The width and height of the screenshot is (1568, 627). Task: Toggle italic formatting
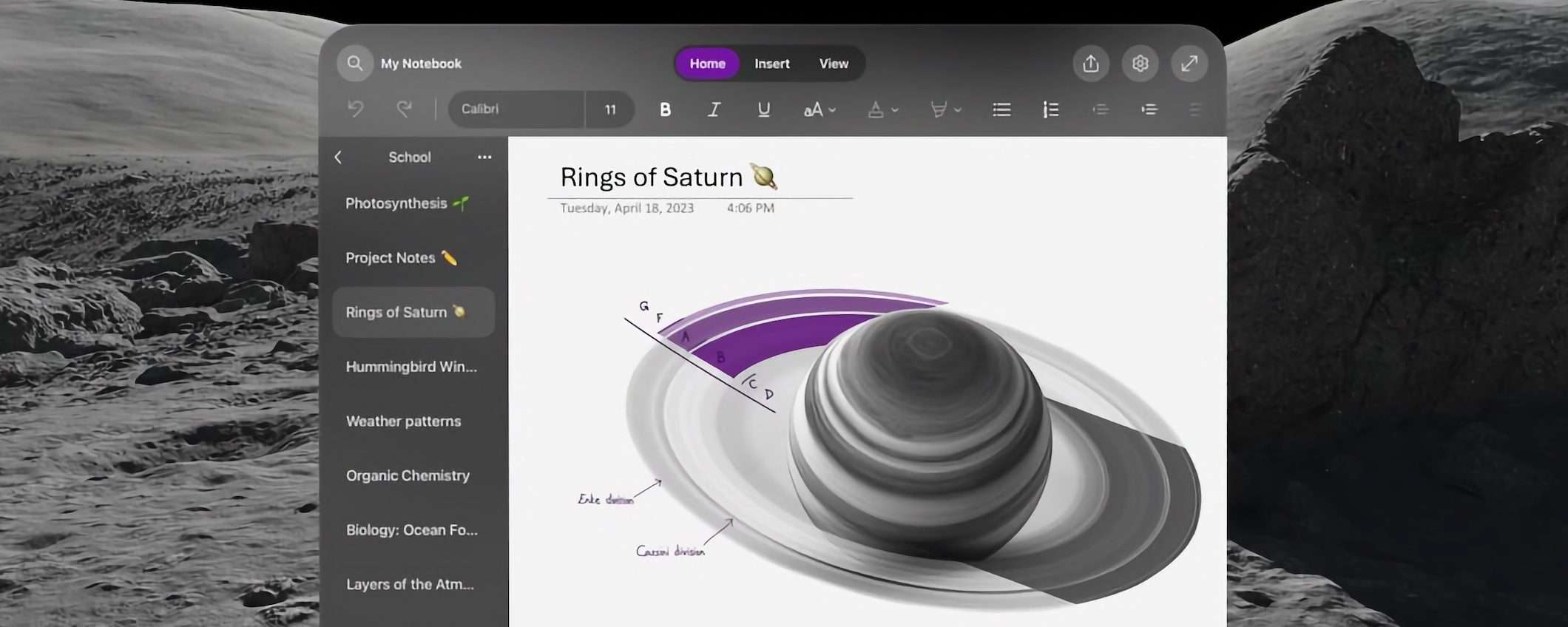coord(714,109)
